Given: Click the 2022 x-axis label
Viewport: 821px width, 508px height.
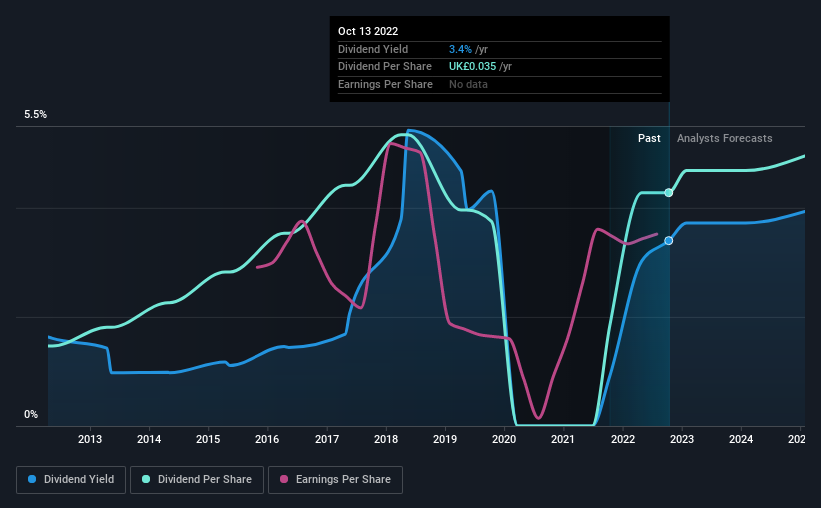Looking at the screenshot, I should point(623,439).
